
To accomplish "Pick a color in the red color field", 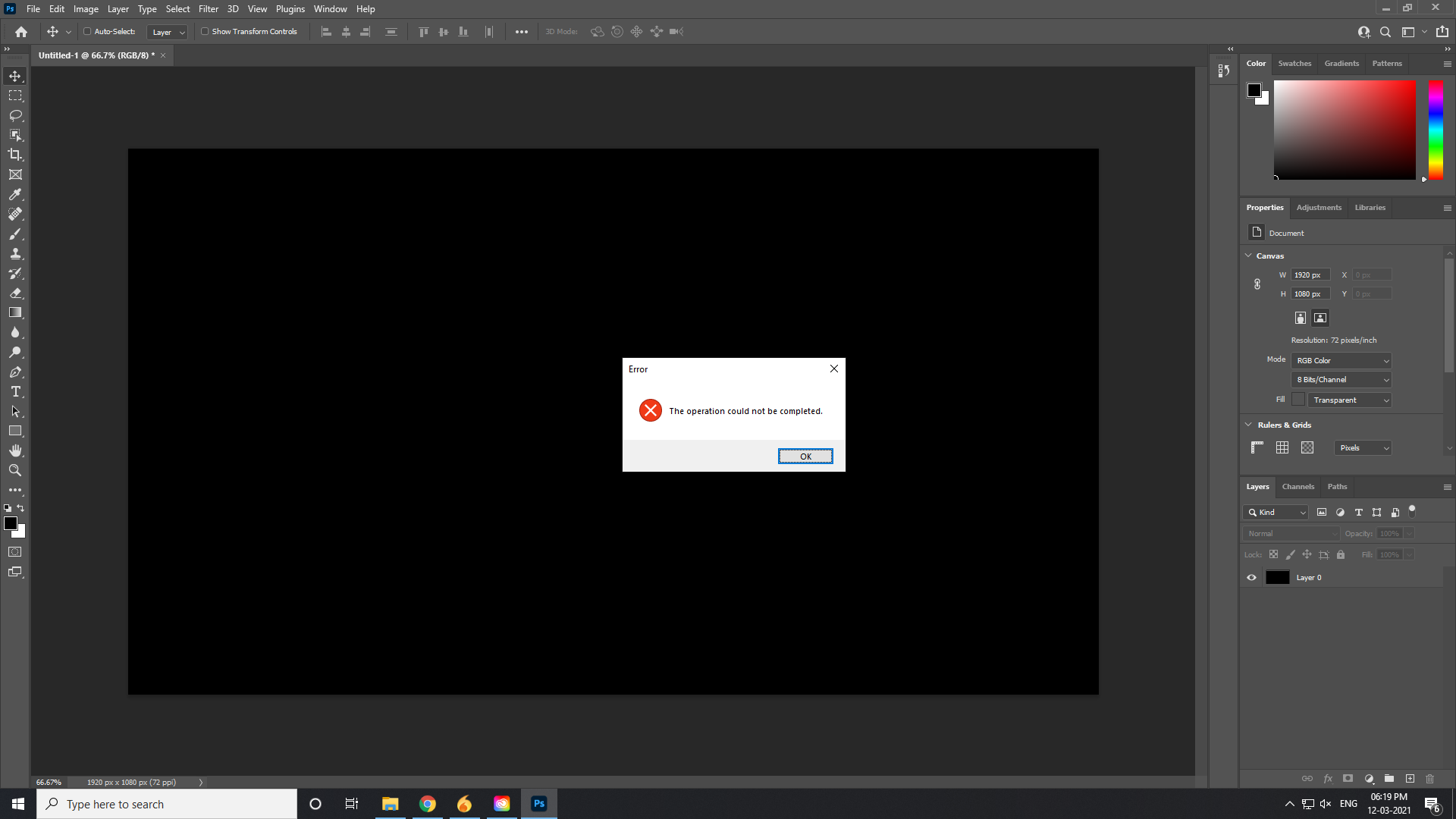I will pyautogui.click(x=1345, y=130).
